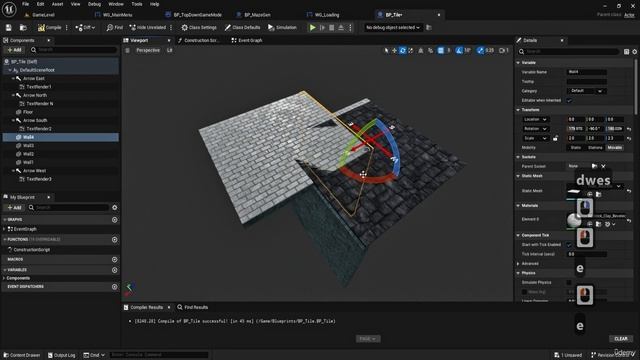Select the Arrow East component

tap(33, 78)
